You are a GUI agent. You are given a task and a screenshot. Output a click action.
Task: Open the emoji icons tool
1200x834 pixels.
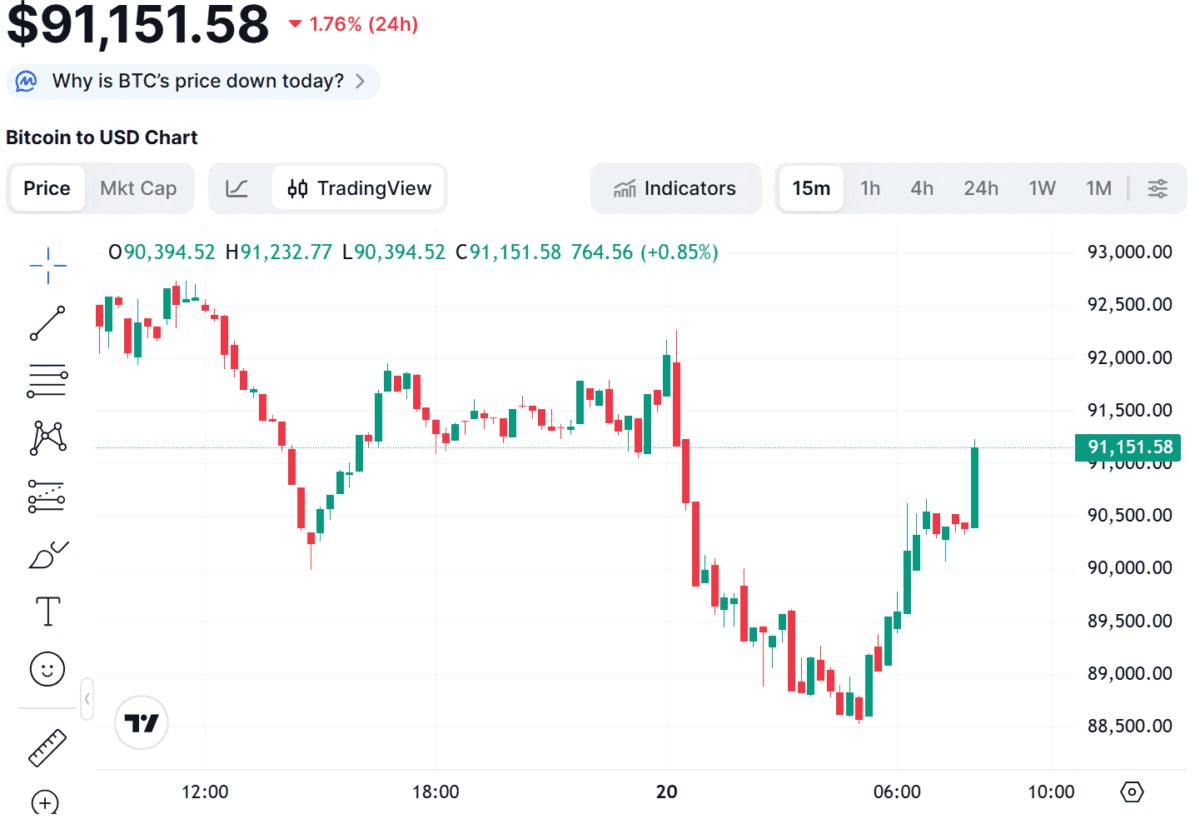click(47, 669)
